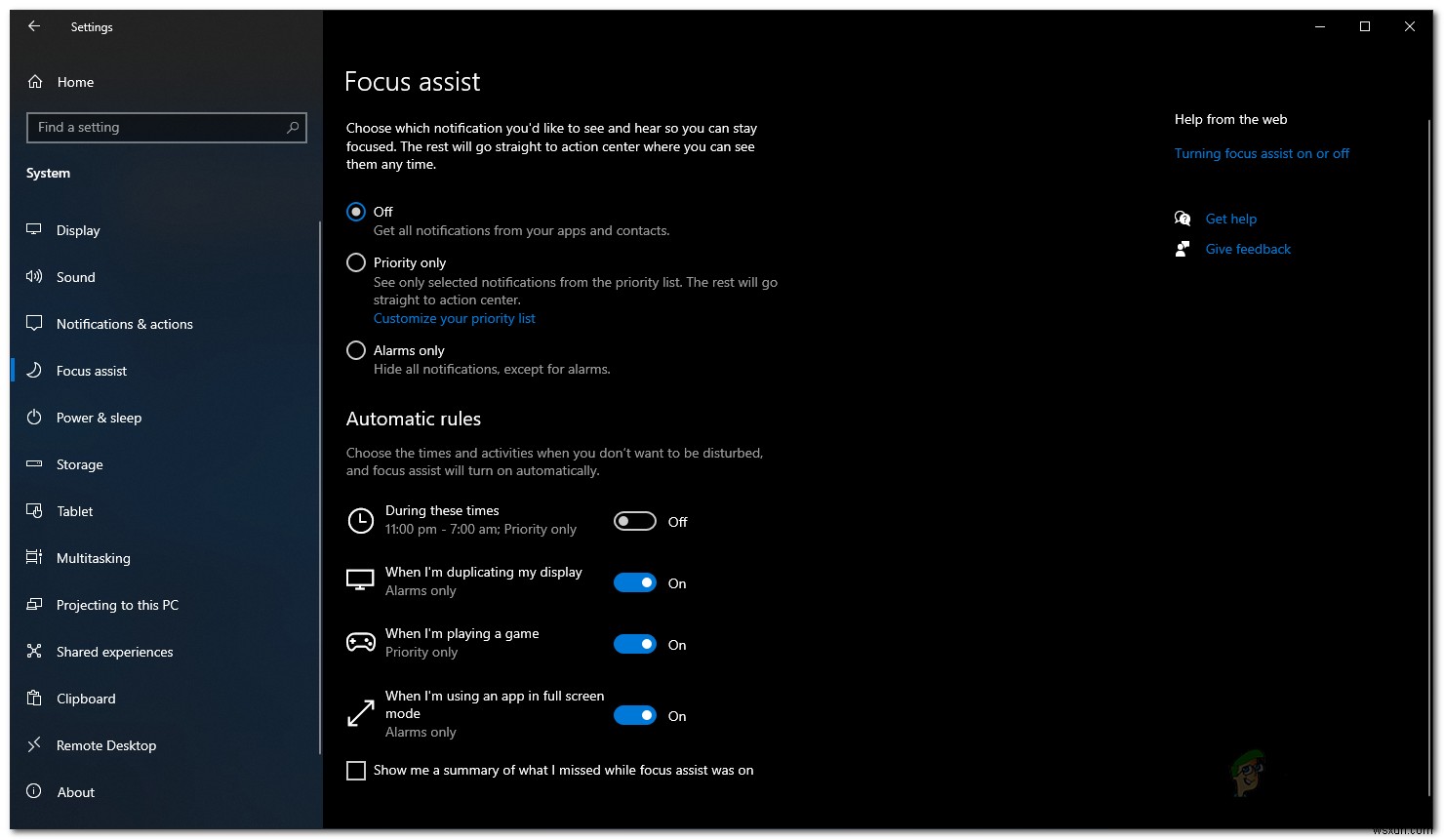This screenshot has height=840, width=1444.
Task: Select the gamepad icon next to playing a game
Action: (361, 641)
